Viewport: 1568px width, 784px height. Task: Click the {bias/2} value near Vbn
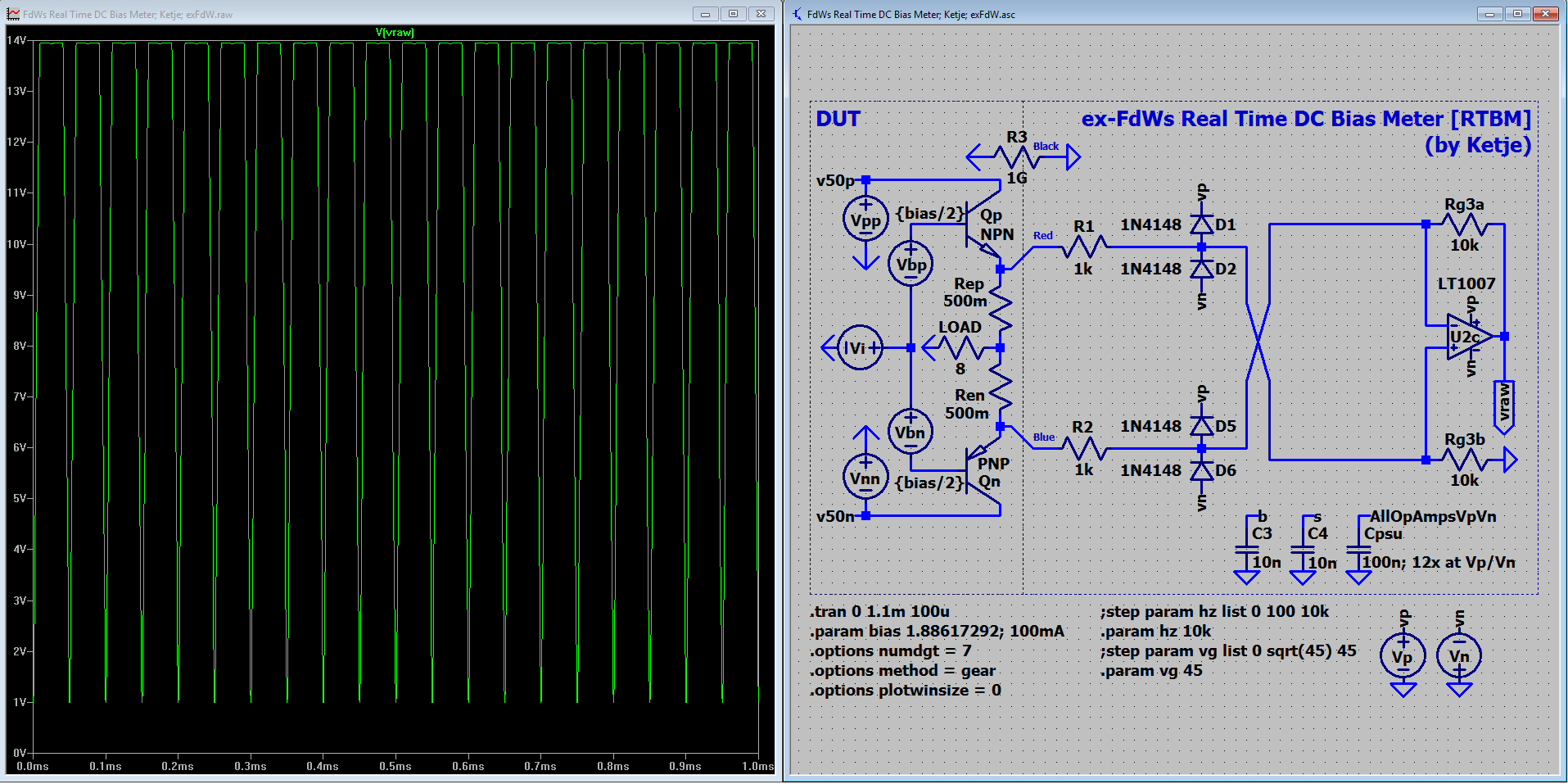929,483
